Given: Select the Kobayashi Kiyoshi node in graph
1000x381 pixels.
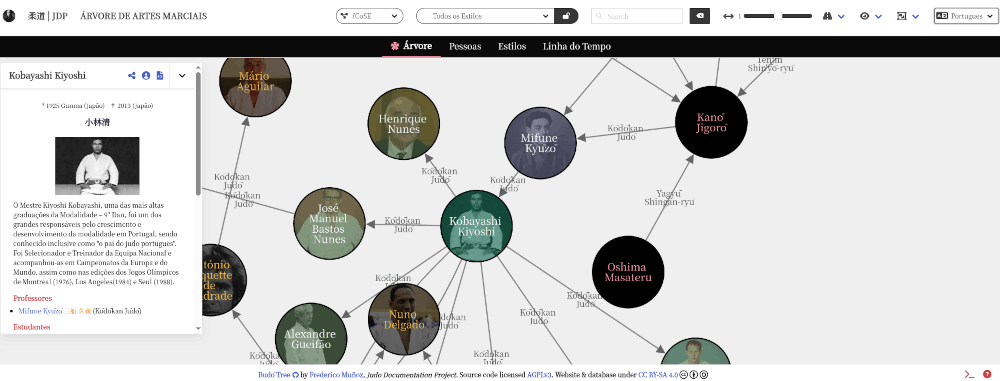Looking at the screenshot, I should (x=476, y=226).
